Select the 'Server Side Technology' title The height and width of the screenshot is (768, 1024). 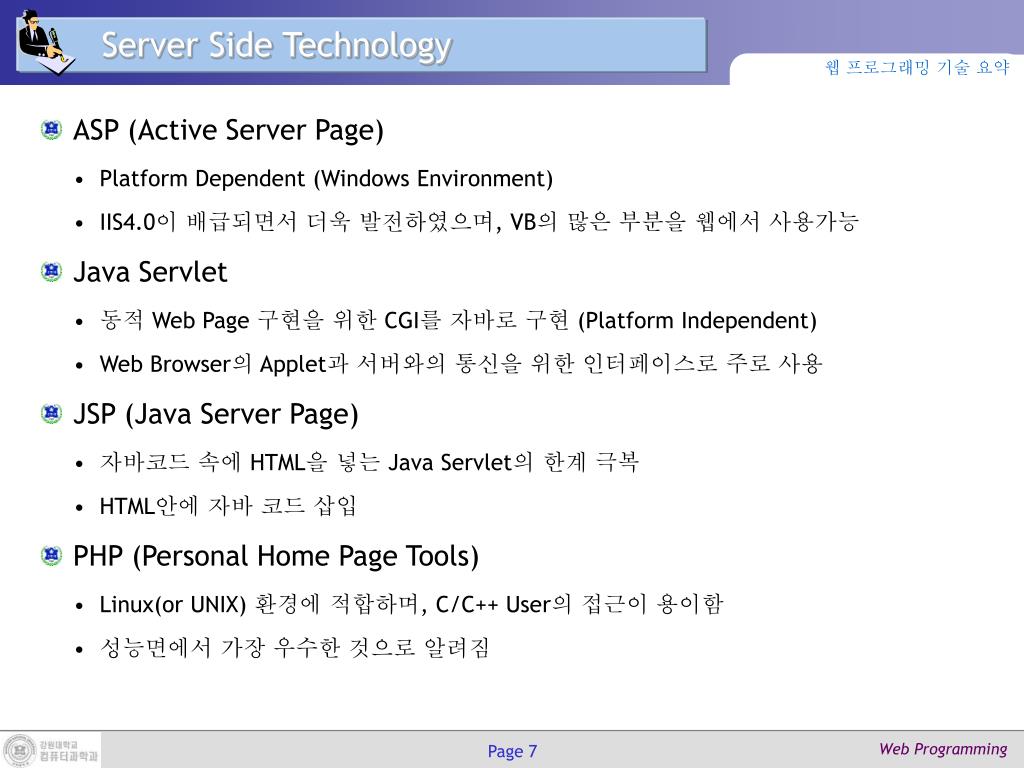276,46
